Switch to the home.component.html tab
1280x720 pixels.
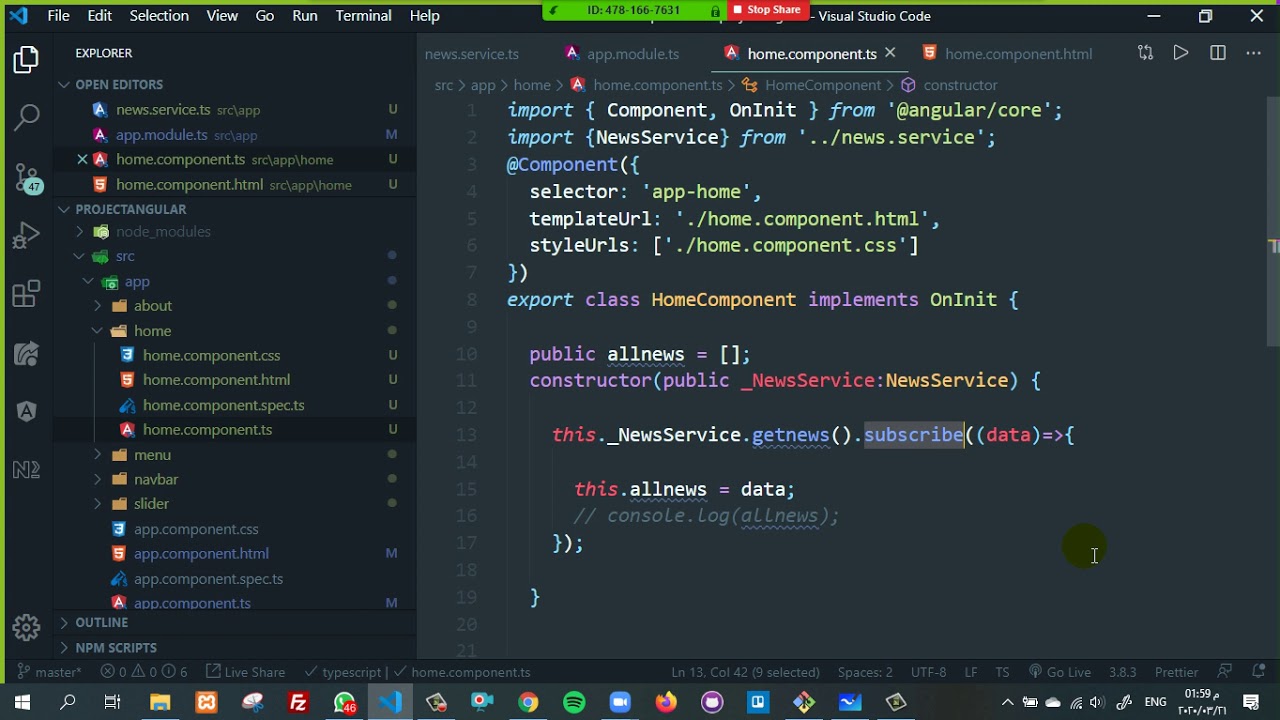pyautogui.click(x=1018, y=54)
